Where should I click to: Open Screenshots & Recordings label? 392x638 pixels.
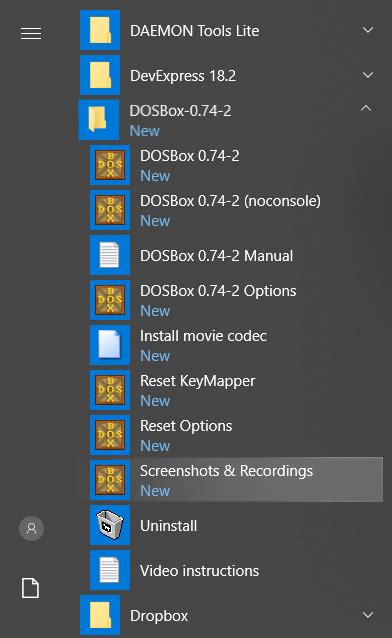click(227, 471)
